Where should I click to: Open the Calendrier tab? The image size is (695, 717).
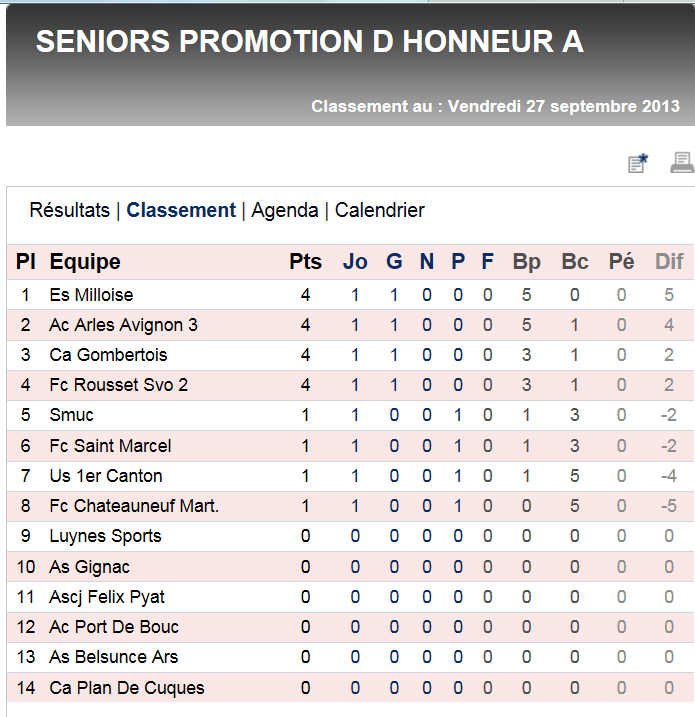click(380, 210)
